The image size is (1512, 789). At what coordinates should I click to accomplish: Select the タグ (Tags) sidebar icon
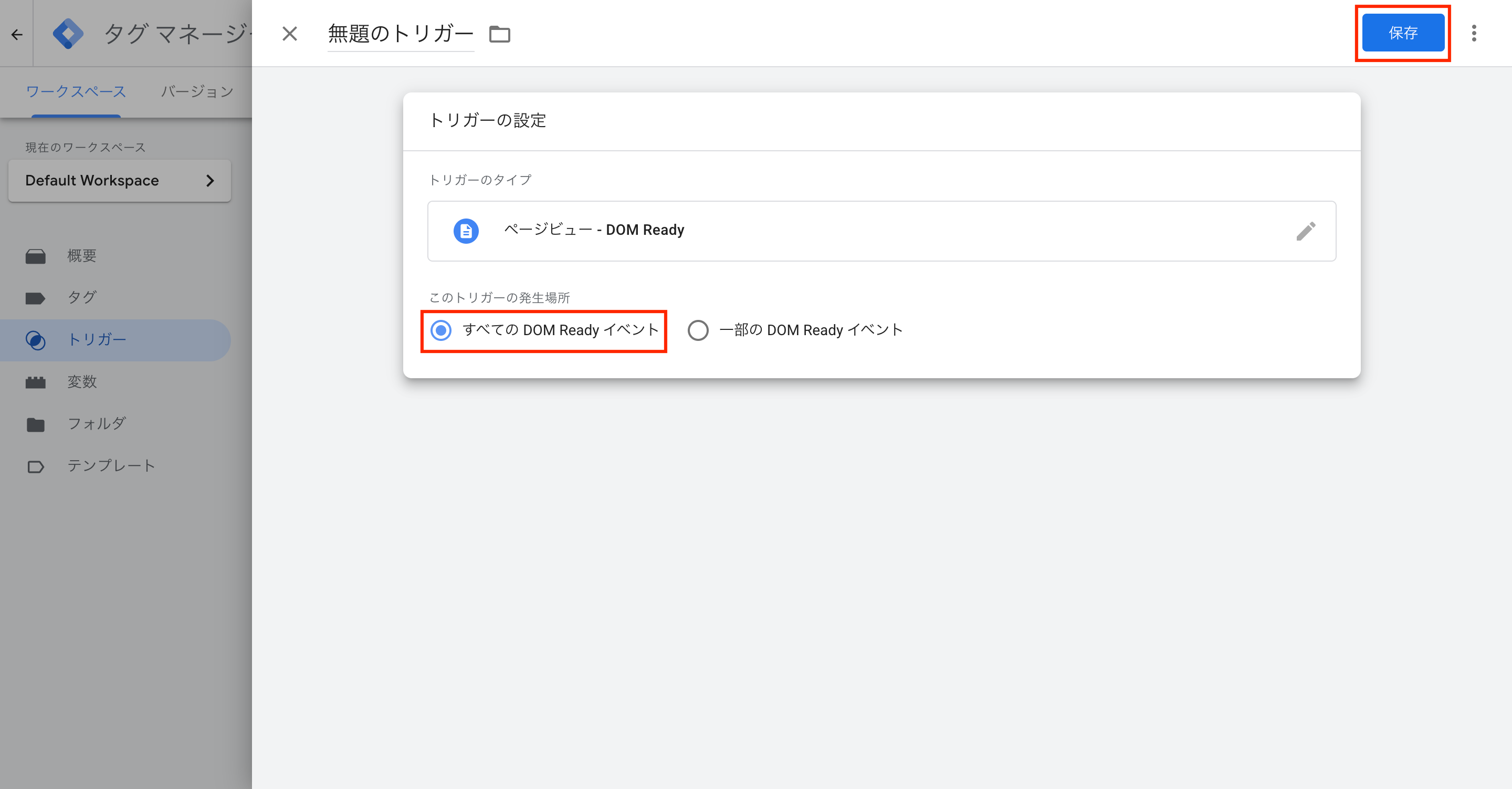[35, 297]
